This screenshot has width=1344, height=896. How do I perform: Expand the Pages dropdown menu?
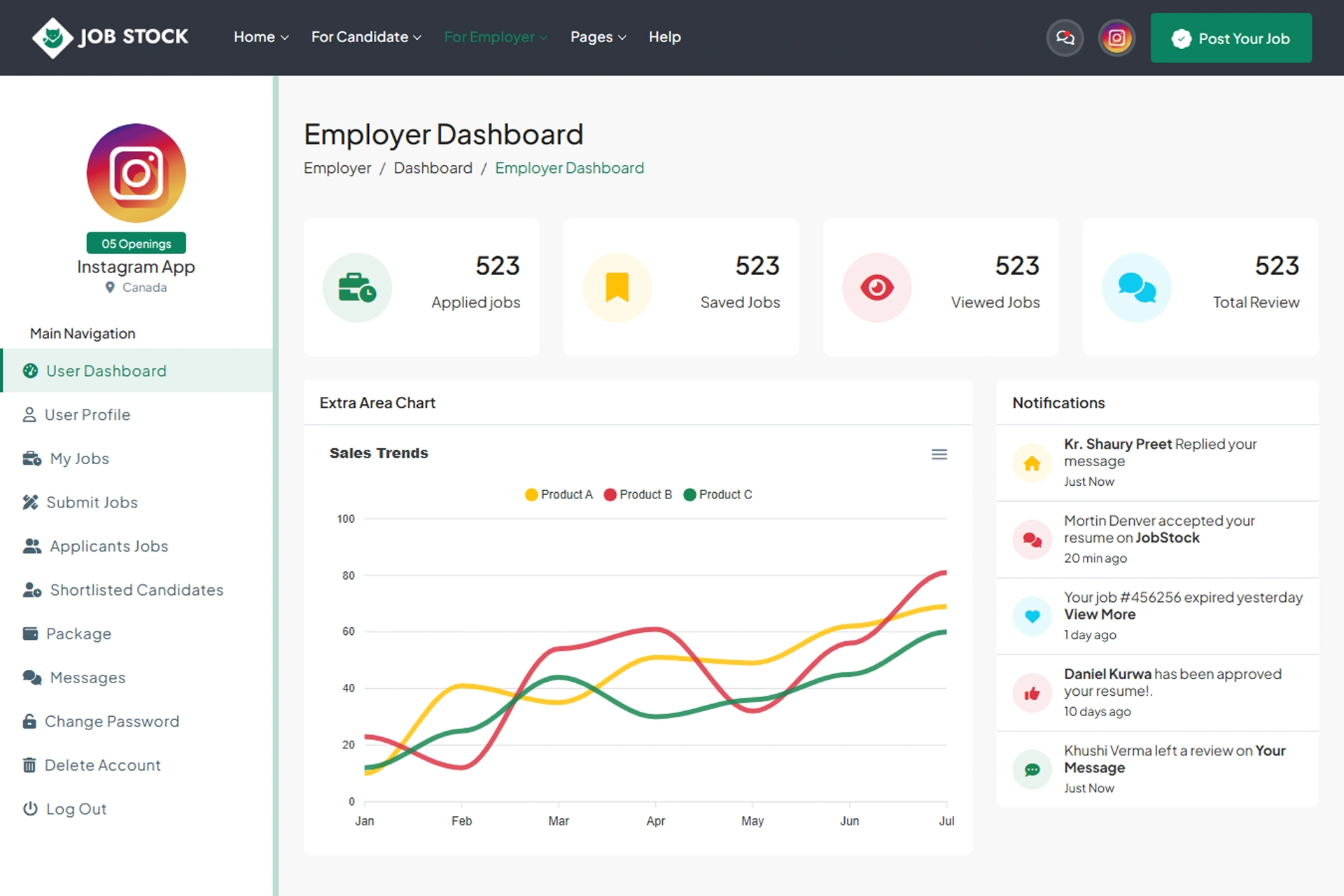coord(598,37)
